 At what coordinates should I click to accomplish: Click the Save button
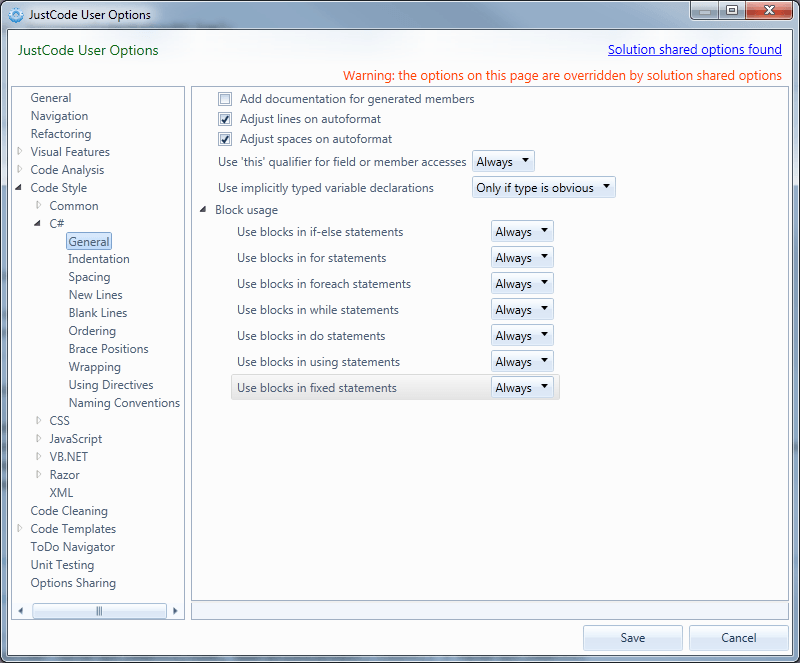click(633, 637)
